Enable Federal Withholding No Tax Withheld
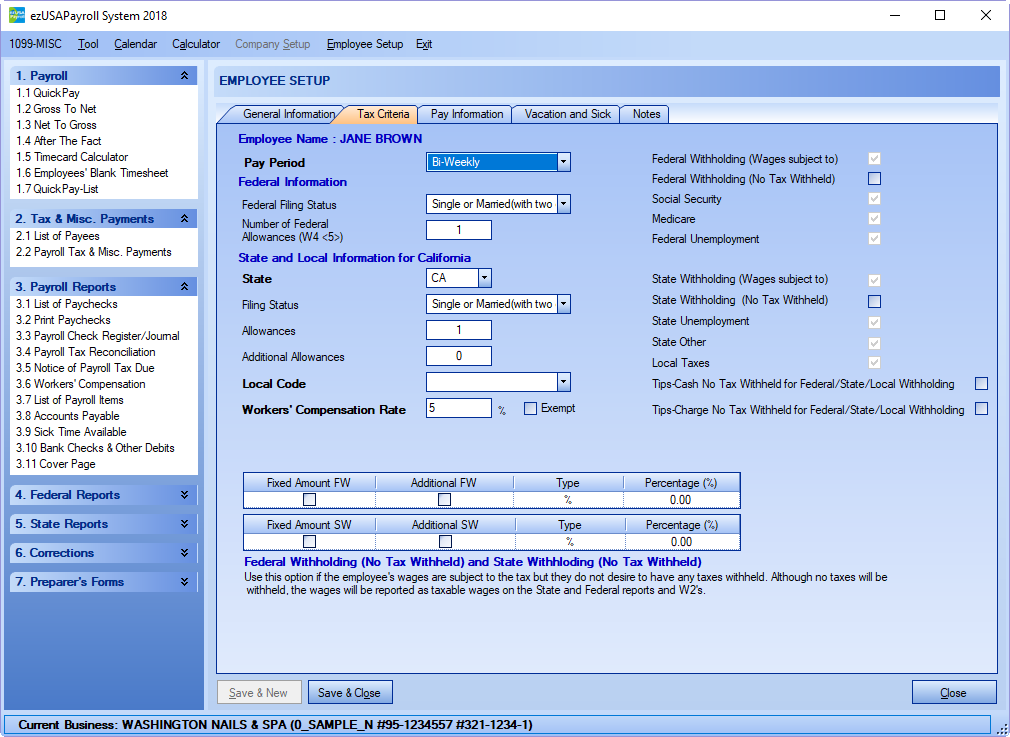The width and height of the screenshot is (1010, 737). [874, 179]
